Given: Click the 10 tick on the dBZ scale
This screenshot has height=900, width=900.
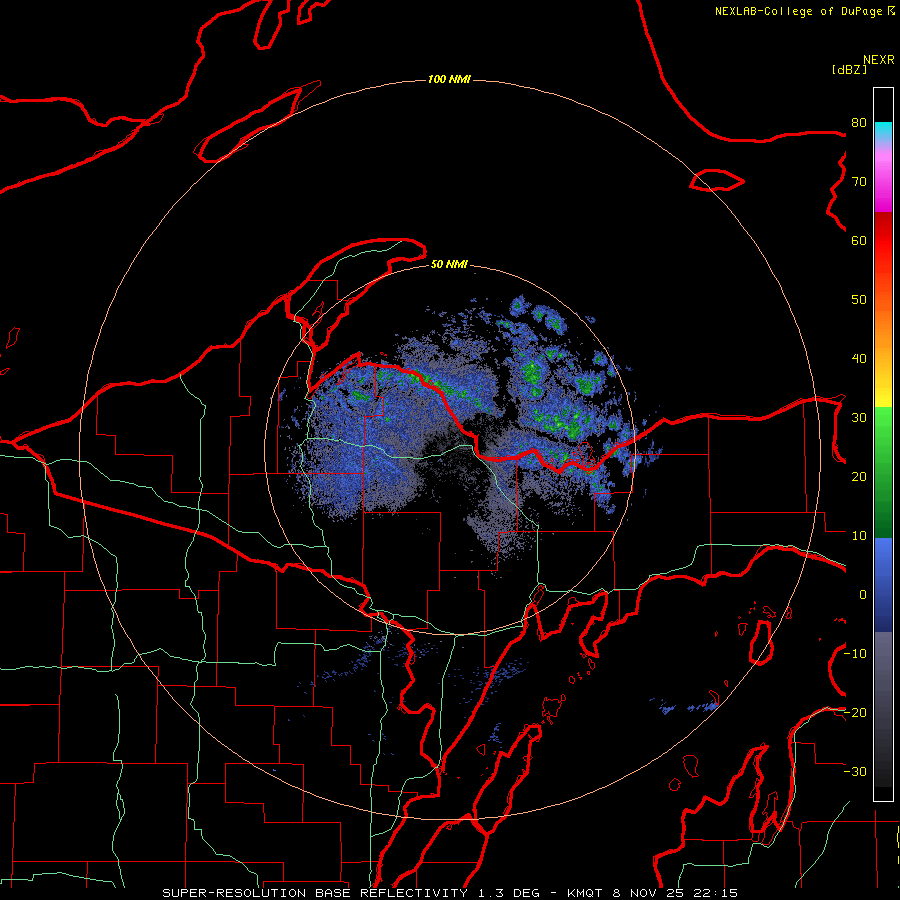Looking at the screenshot, I should [x=859, y=536].
